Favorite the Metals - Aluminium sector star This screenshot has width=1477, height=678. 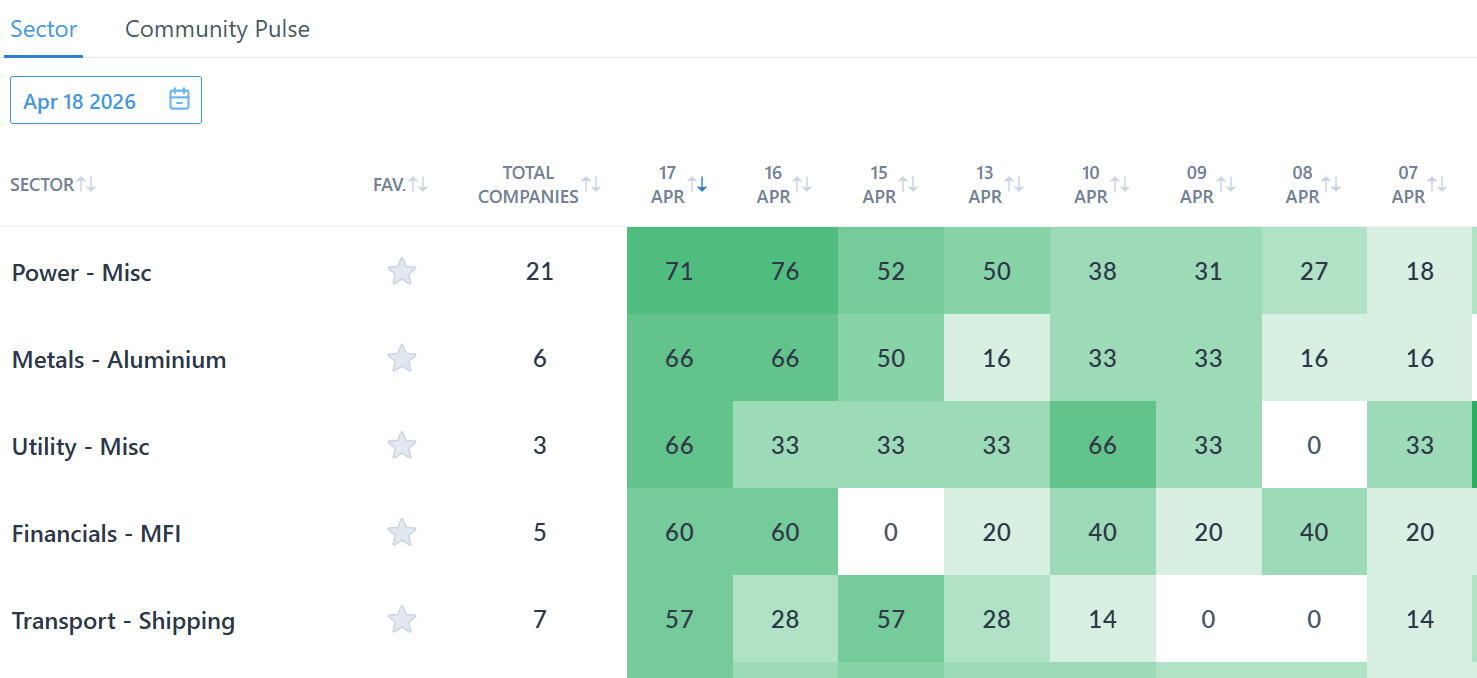coord(402,358)
